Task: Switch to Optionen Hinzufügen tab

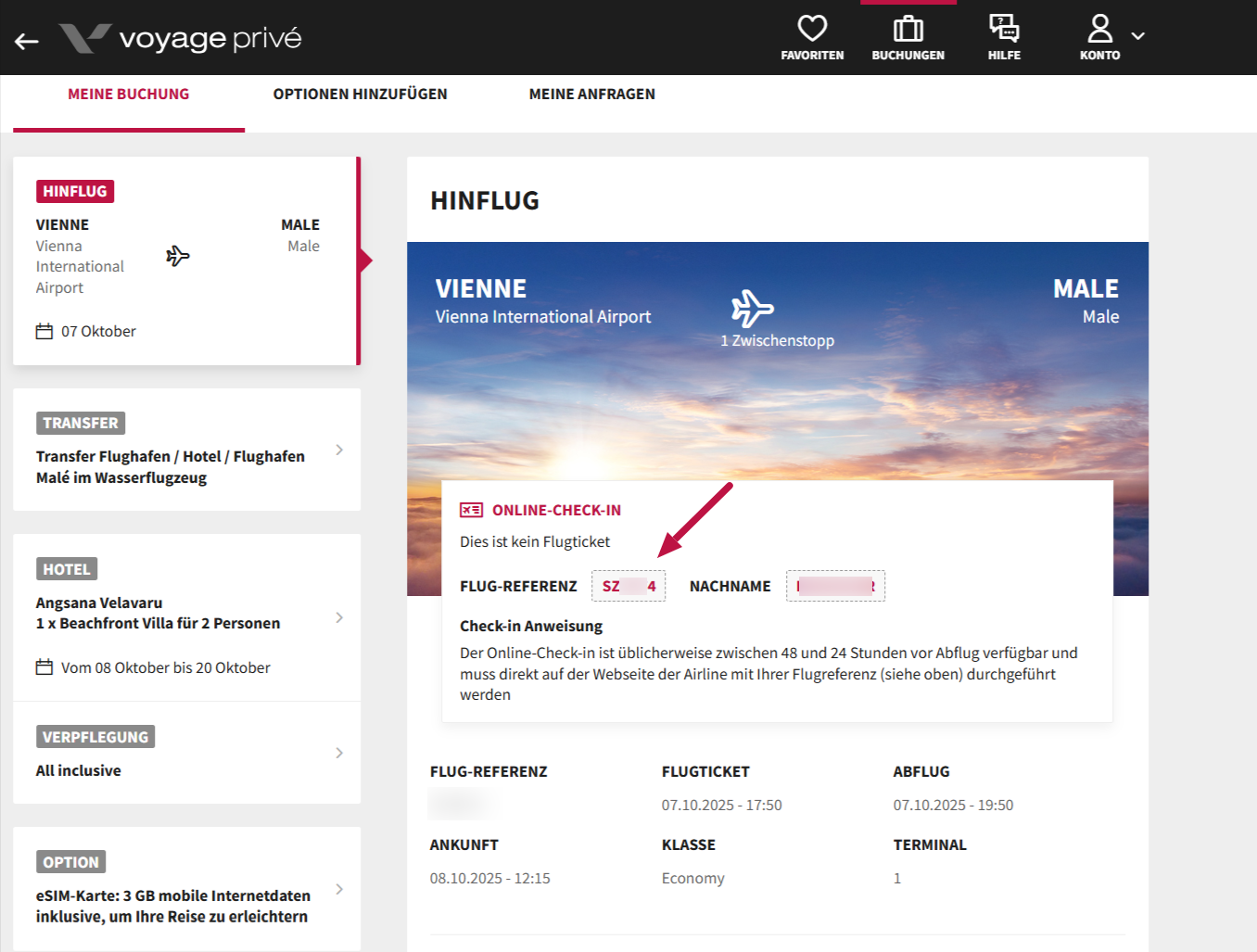Action: [x=360, y=95]
